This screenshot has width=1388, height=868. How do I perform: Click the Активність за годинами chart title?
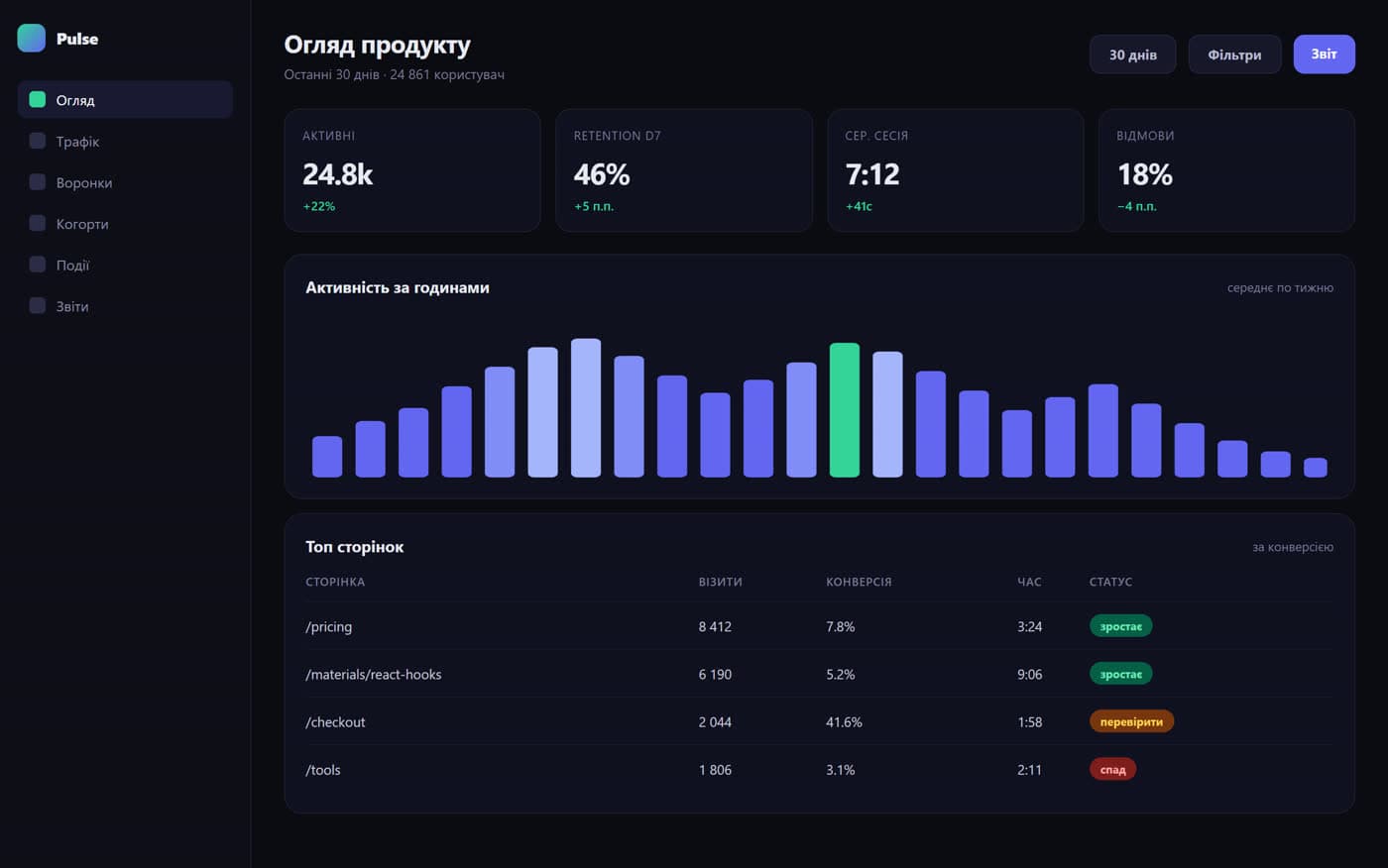pos(398,287)
